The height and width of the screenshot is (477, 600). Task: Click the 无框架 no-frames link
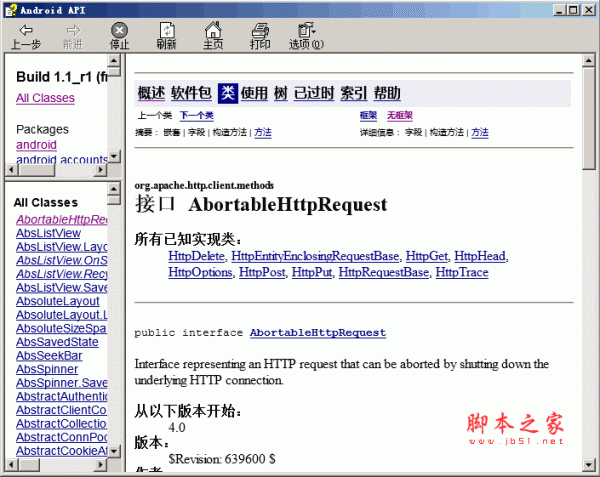tap(400, 115)
